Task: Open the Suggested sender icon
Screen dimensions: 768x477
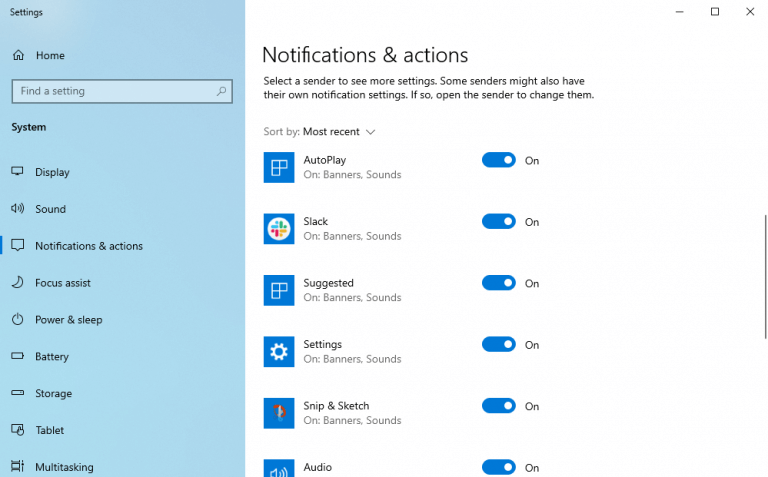Action: coord(279,290)
